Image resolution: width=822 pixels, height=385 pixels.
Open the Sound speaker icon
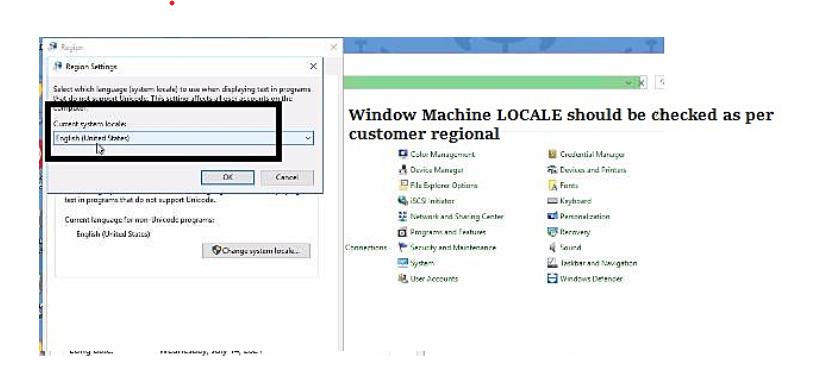(x=552, y=247)
